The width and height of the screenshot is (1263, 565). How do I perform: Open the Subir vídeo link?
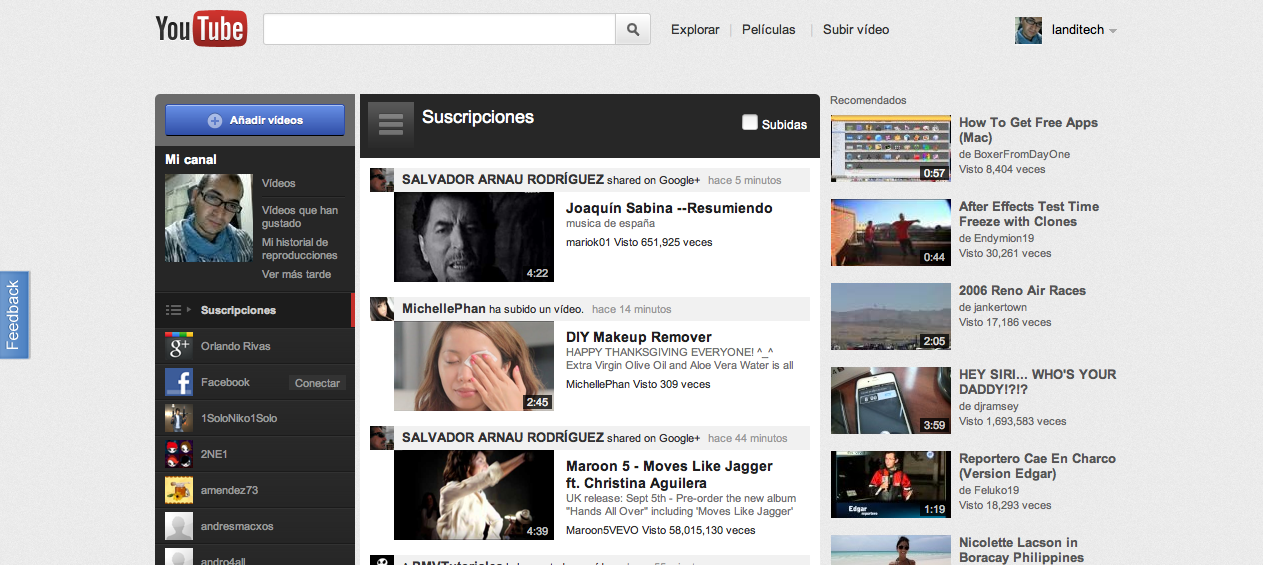point(856,30)
